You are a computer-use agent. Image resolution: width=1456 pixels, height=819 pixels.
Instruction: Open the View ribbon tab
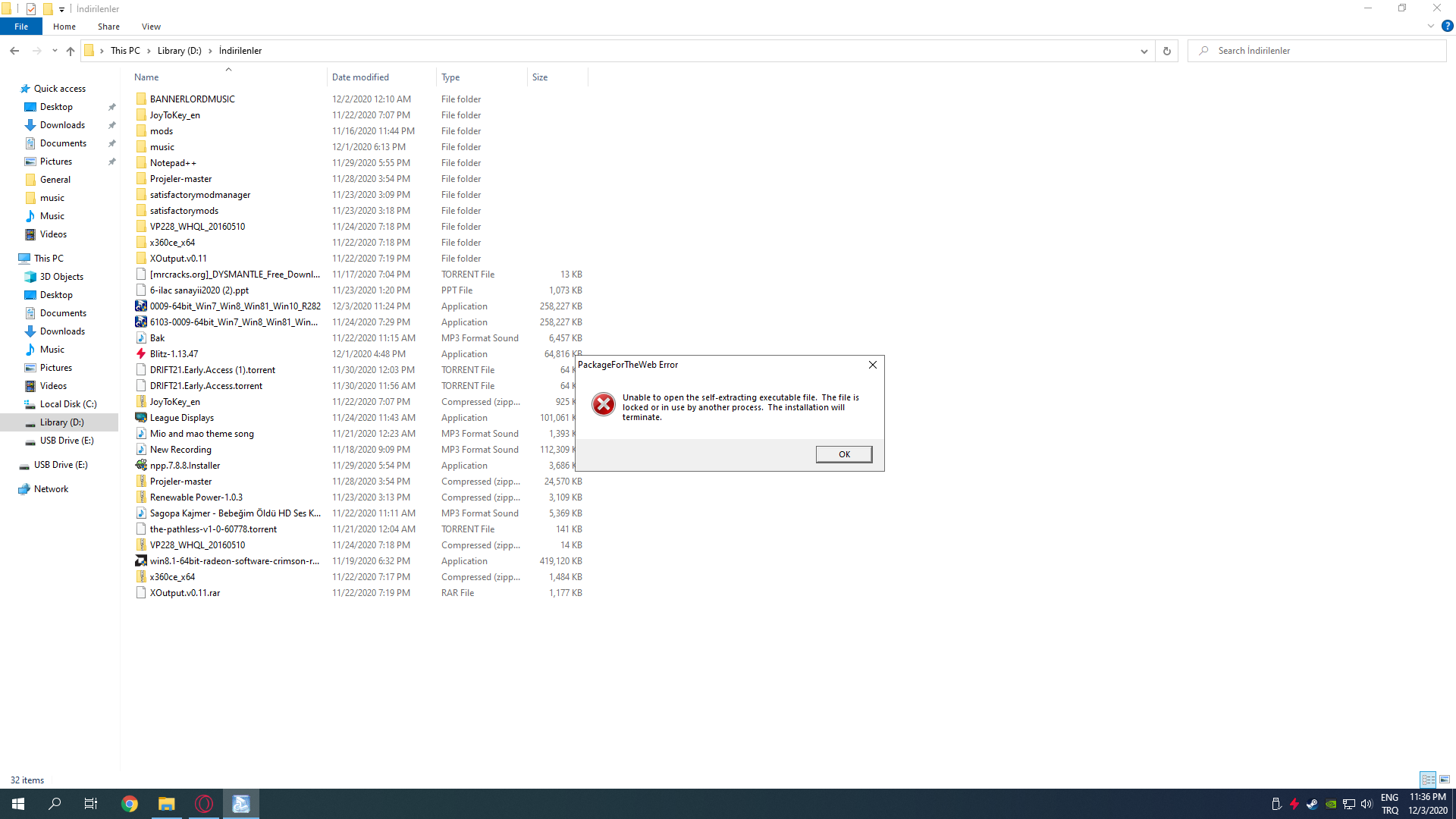(151, 27)
